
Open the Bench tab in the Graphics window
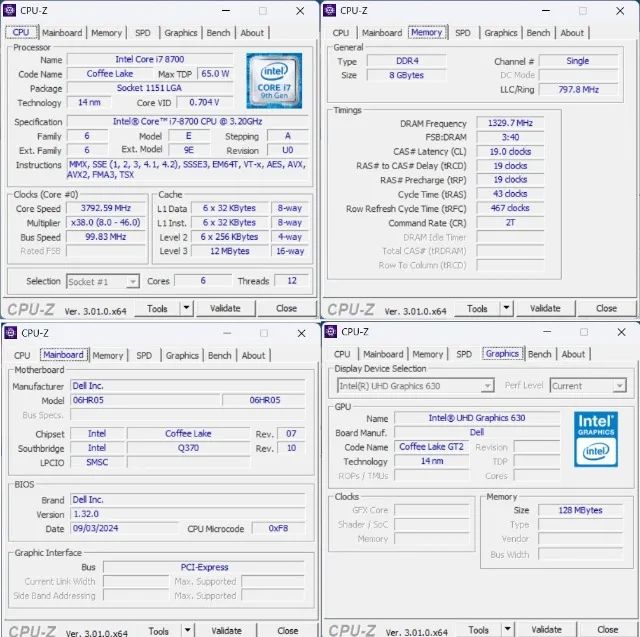[540, 354]
